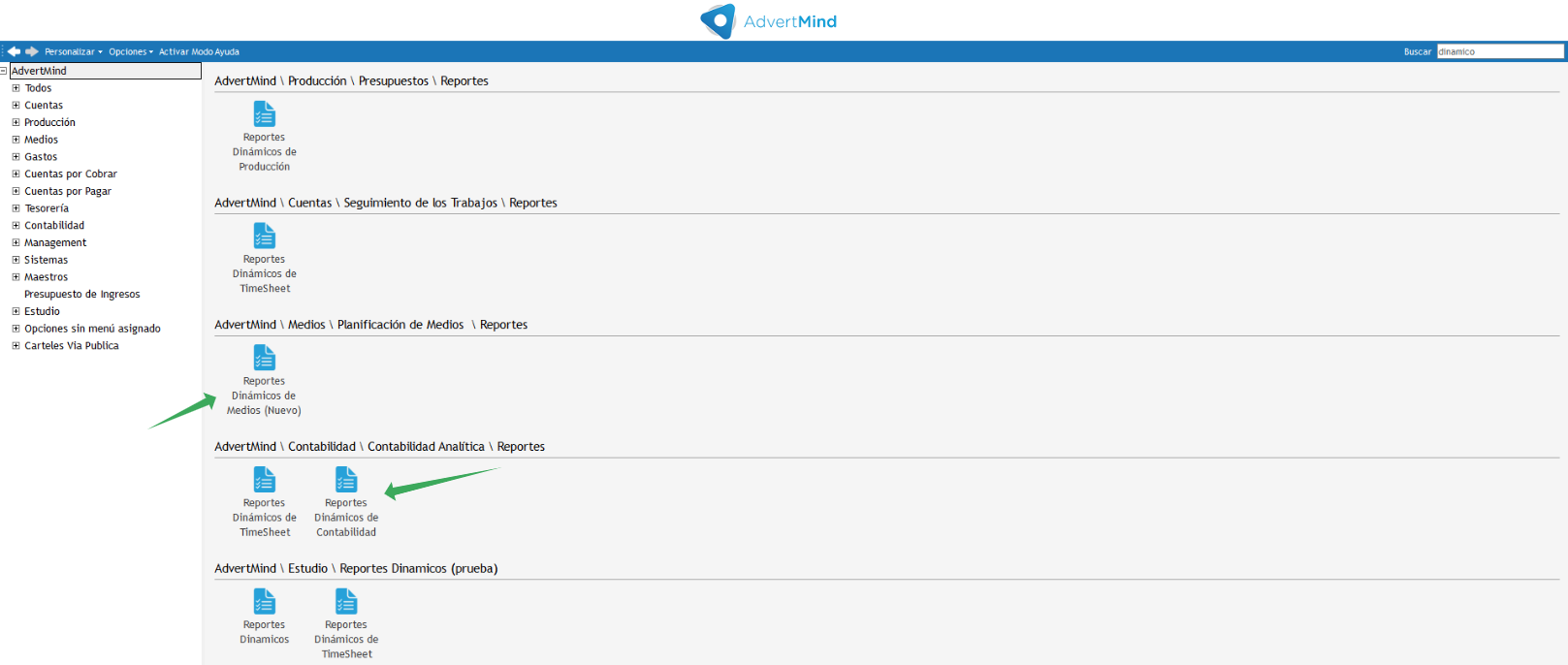Expand the Producción tree node

click(x=16, y=122)
